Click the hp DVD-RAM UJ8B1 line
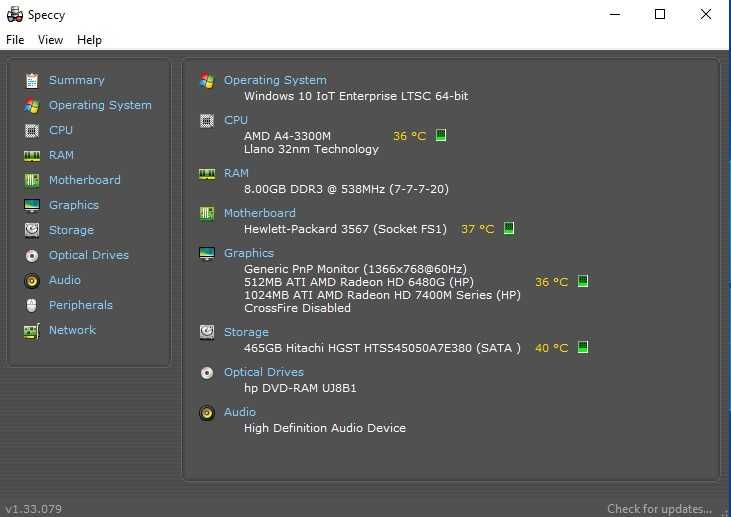 pyautogui.click(x=300, y=388)
